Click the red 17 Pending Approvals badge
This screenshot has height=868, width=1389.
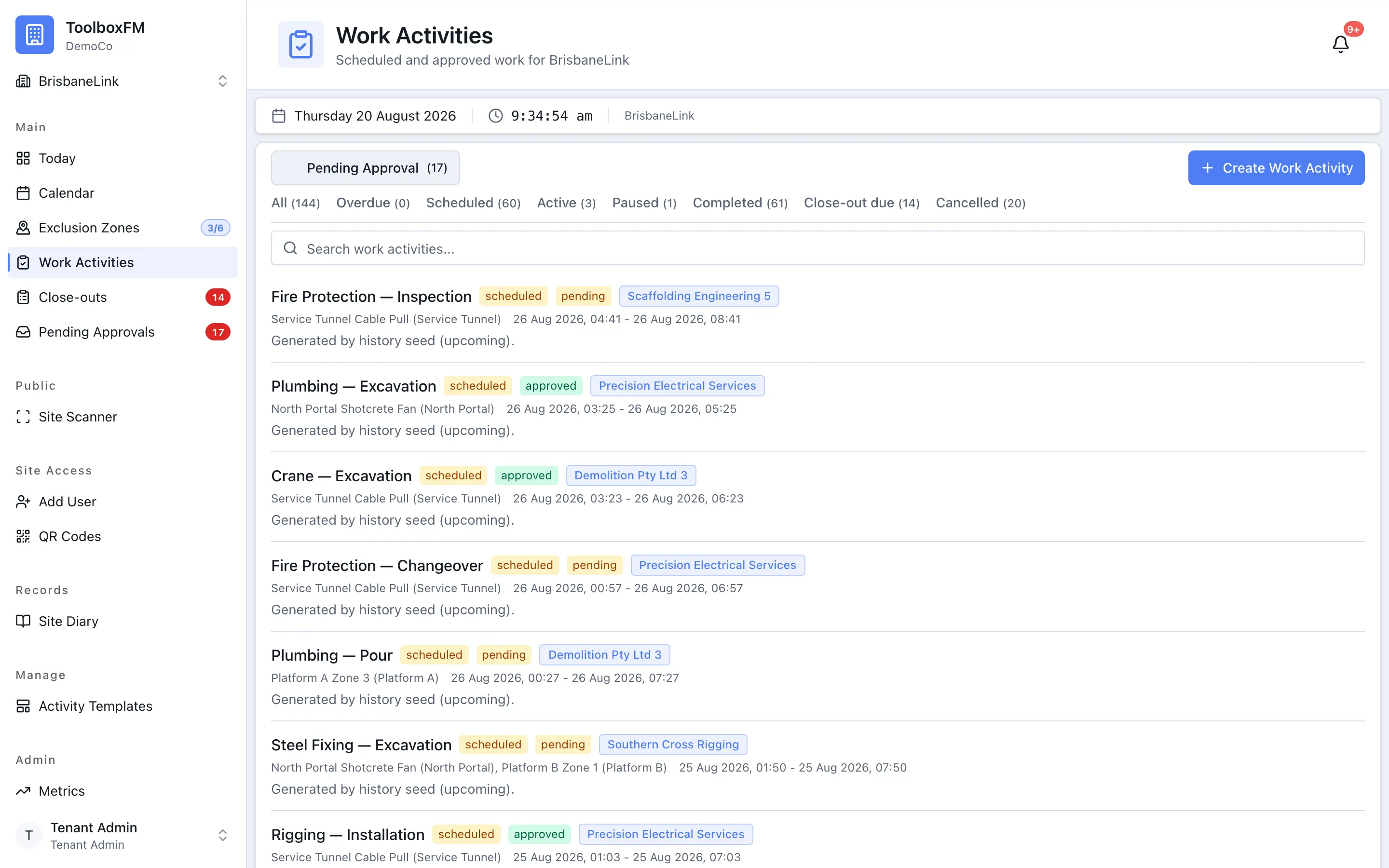218,332
